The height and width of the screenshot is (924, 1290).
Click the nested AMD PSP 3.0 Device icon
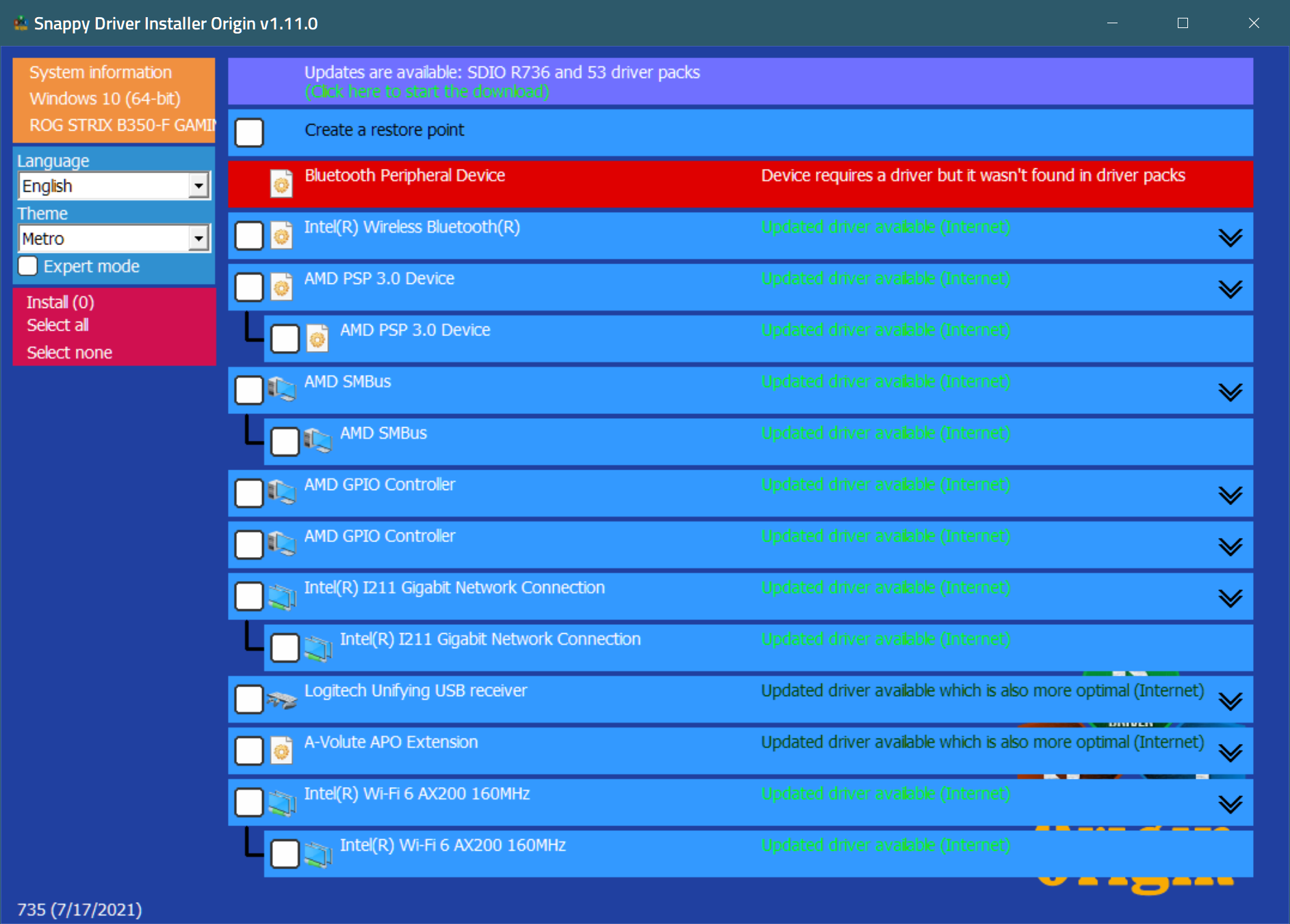coord(318,338)
